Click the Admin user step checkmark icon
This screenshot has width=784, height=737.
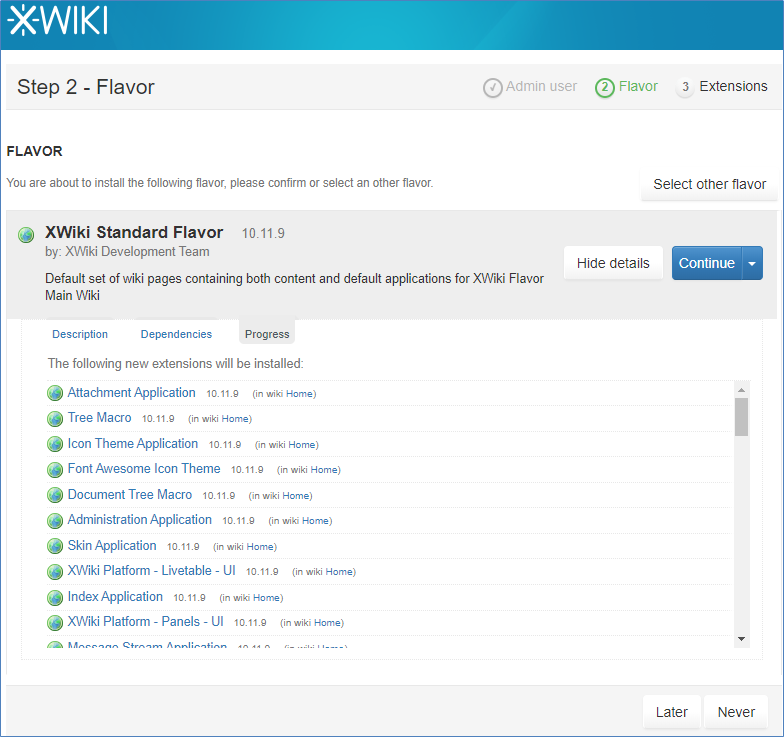(x=492, y=88)
